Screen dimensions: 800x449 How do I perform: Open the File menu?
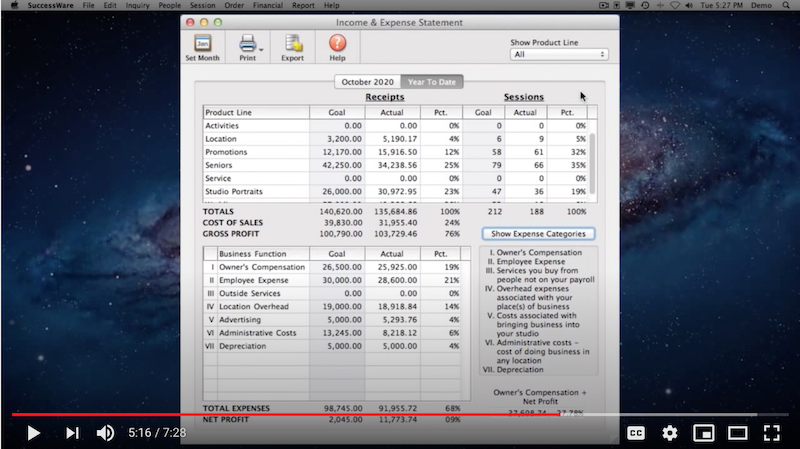tap(88, 5)
